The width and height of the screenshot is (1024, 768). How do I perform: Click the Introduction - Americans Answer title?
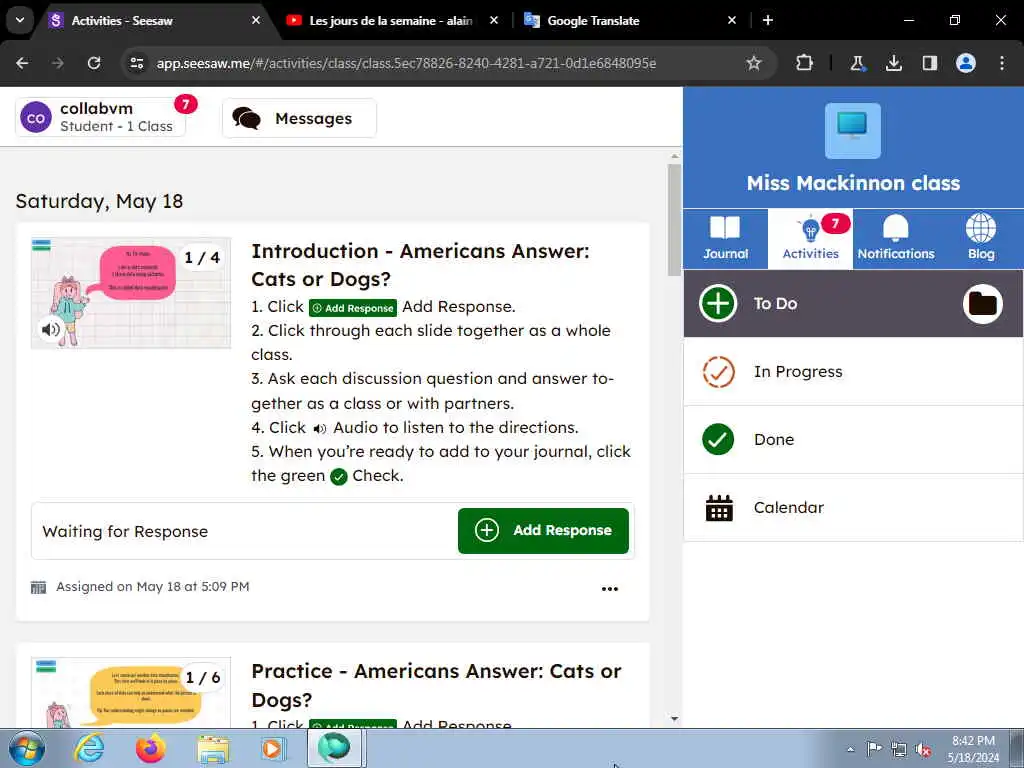[421, 264]
